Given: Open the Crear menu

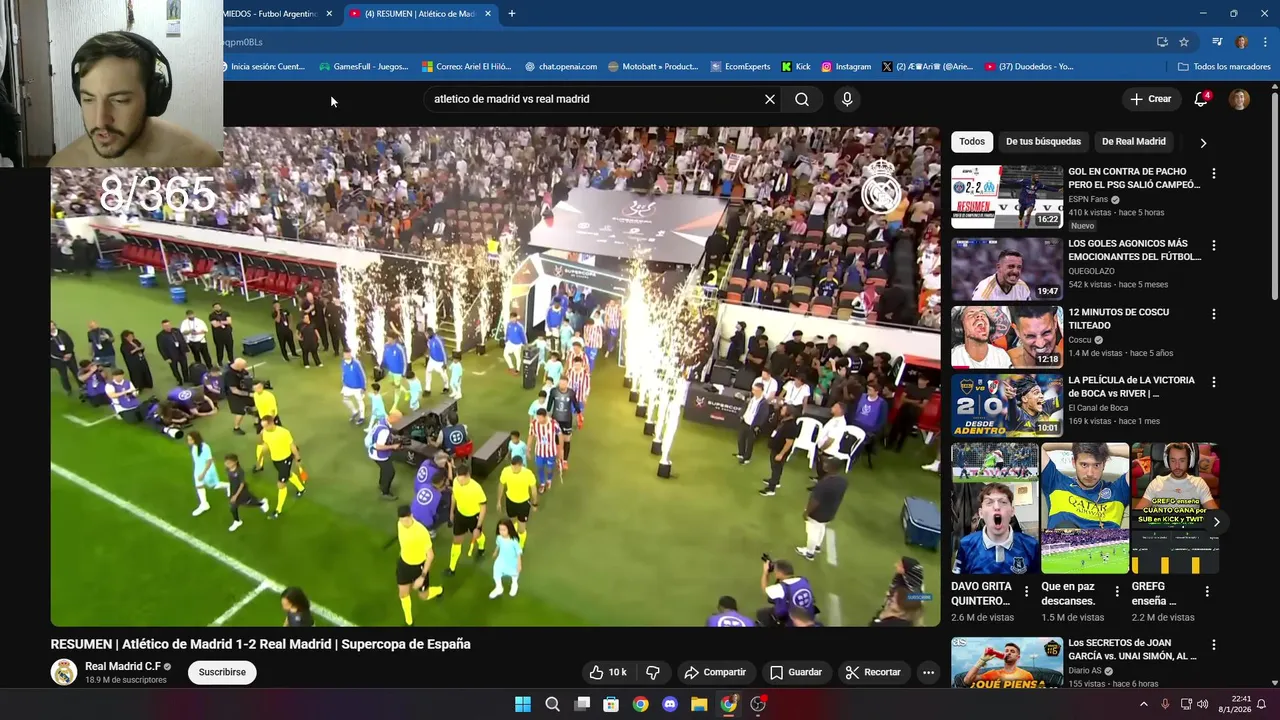Looking at the screenshot, I should [x=1150, y=99].
